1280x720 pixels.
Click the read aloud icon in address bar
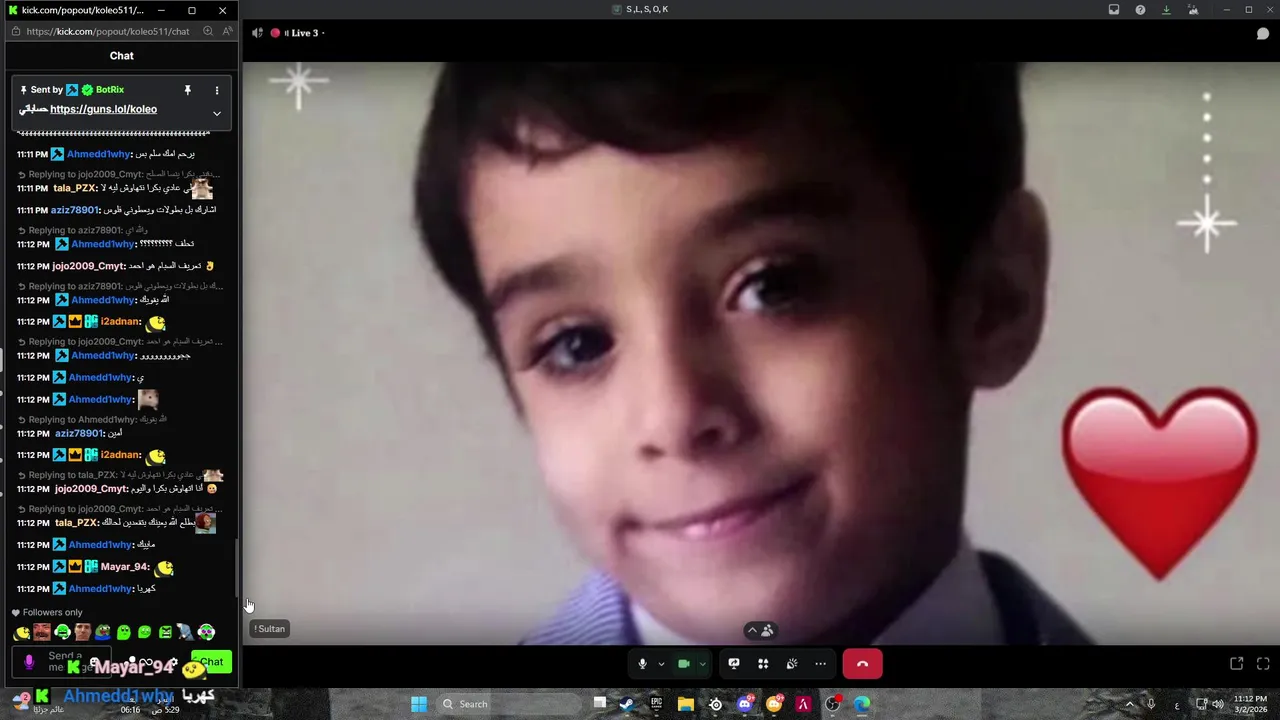click(x=227, y=31)
